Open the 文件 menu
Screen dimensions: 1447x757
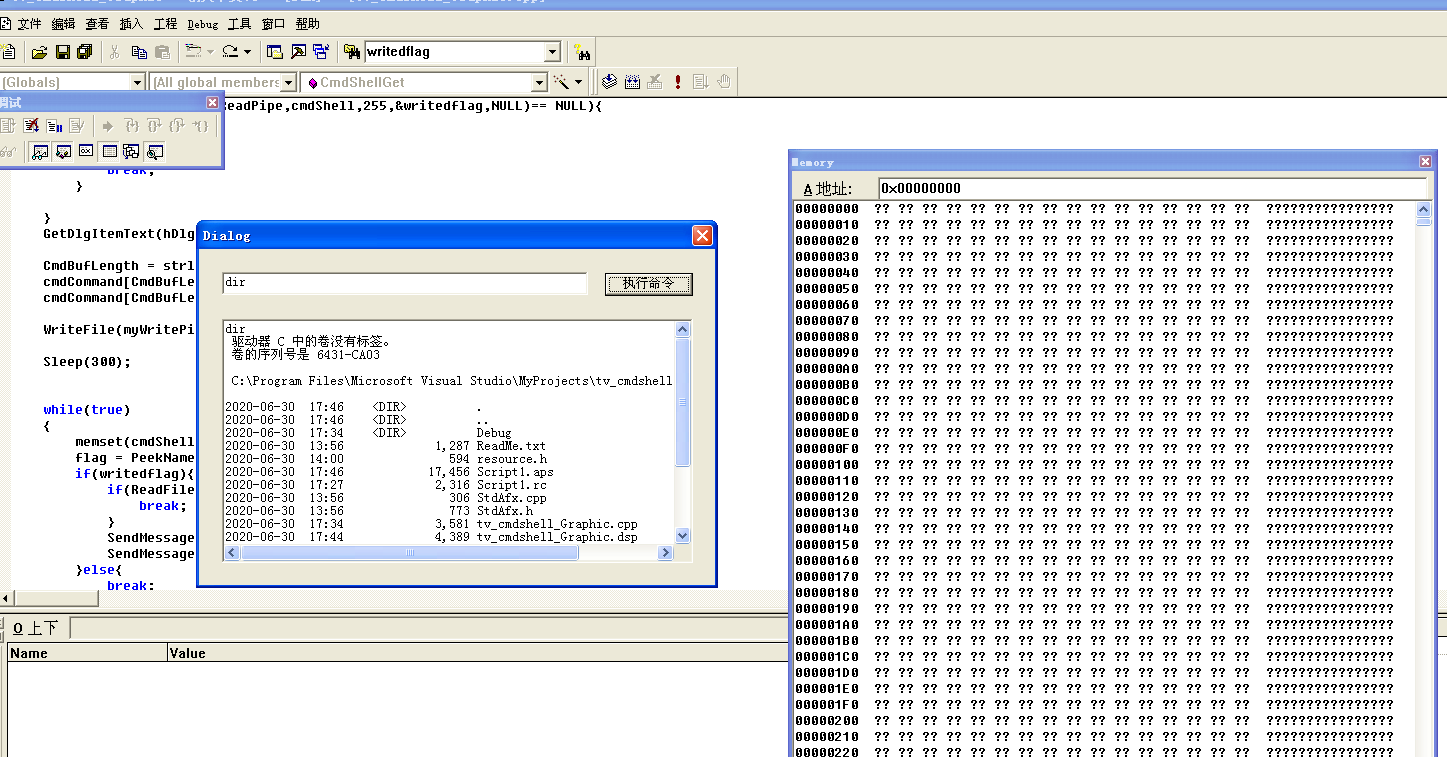coord(29,24)
